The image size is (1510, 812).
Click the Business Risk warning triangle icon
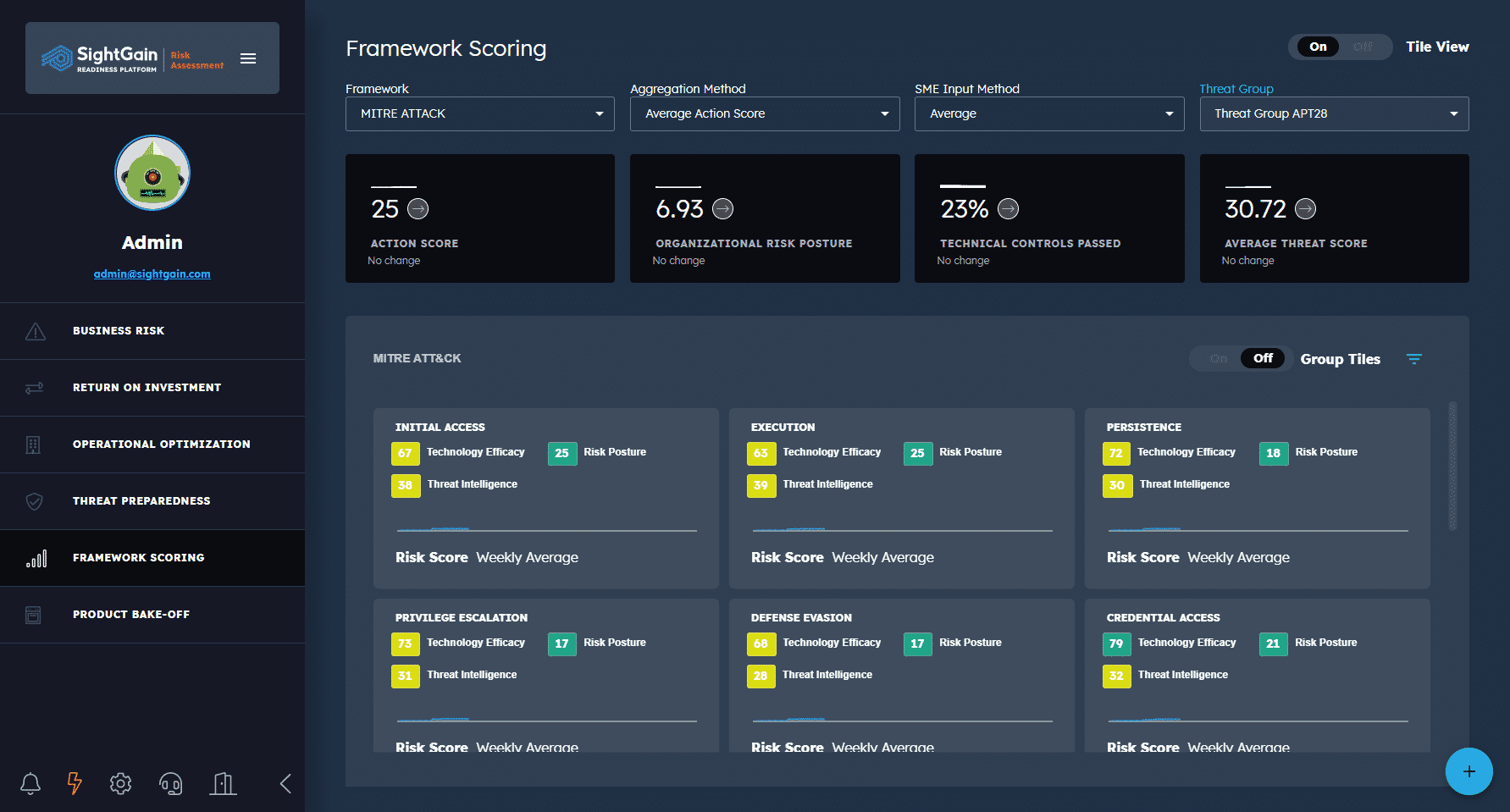[35, 331]
